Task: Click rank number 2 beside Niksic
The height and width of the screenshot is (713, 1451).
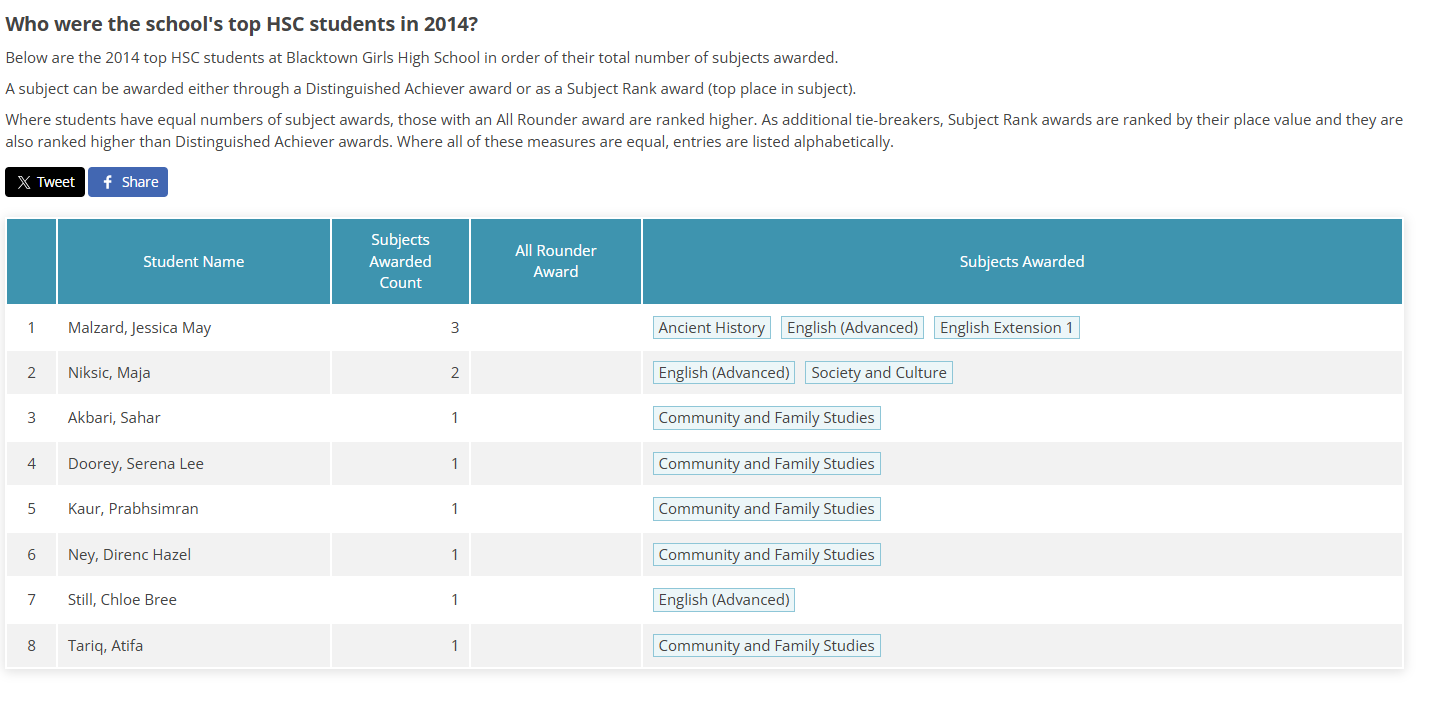Action: coord(31,373)
